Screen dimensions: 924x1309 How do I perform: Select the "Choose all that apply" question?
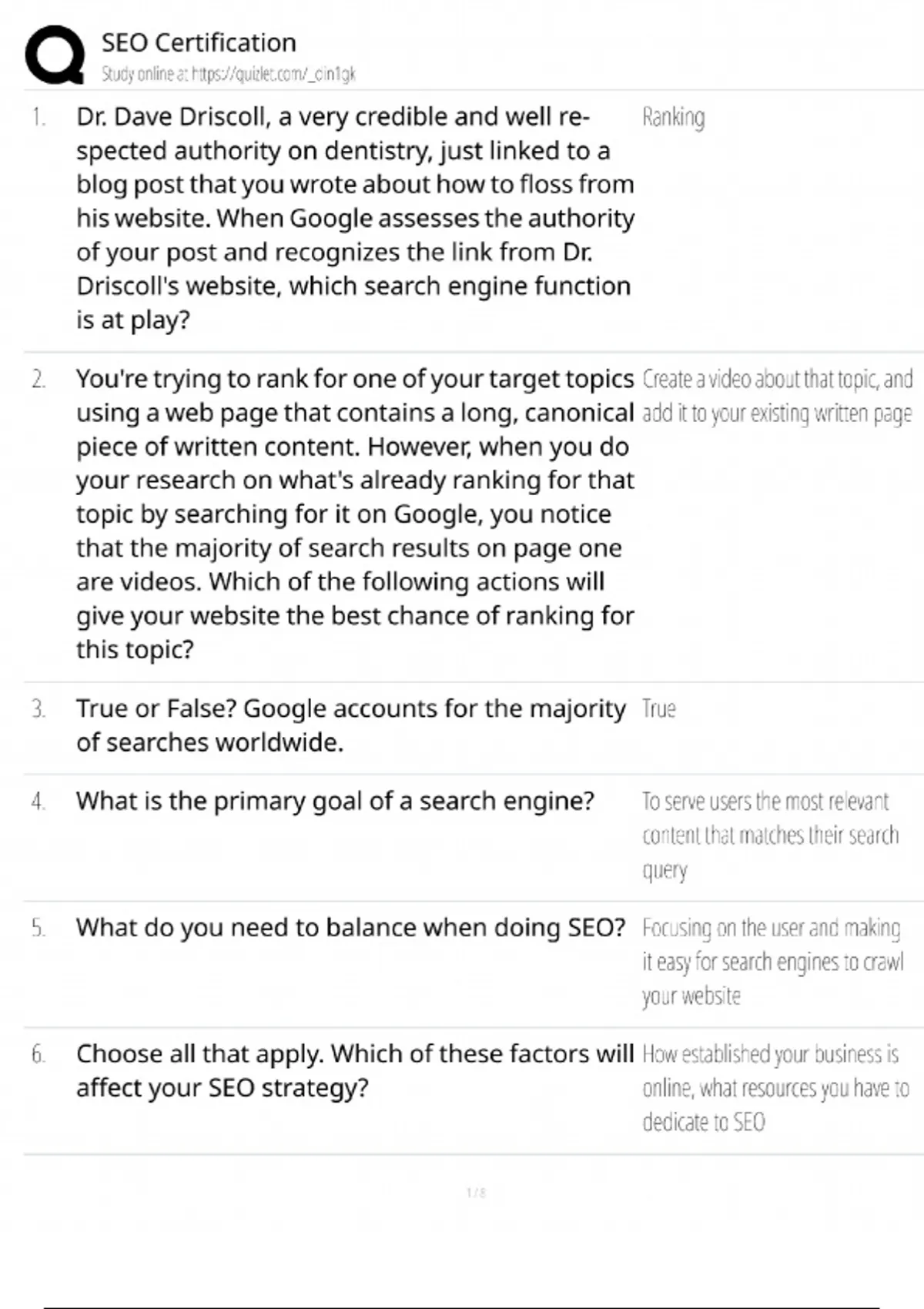[354, 1070]
